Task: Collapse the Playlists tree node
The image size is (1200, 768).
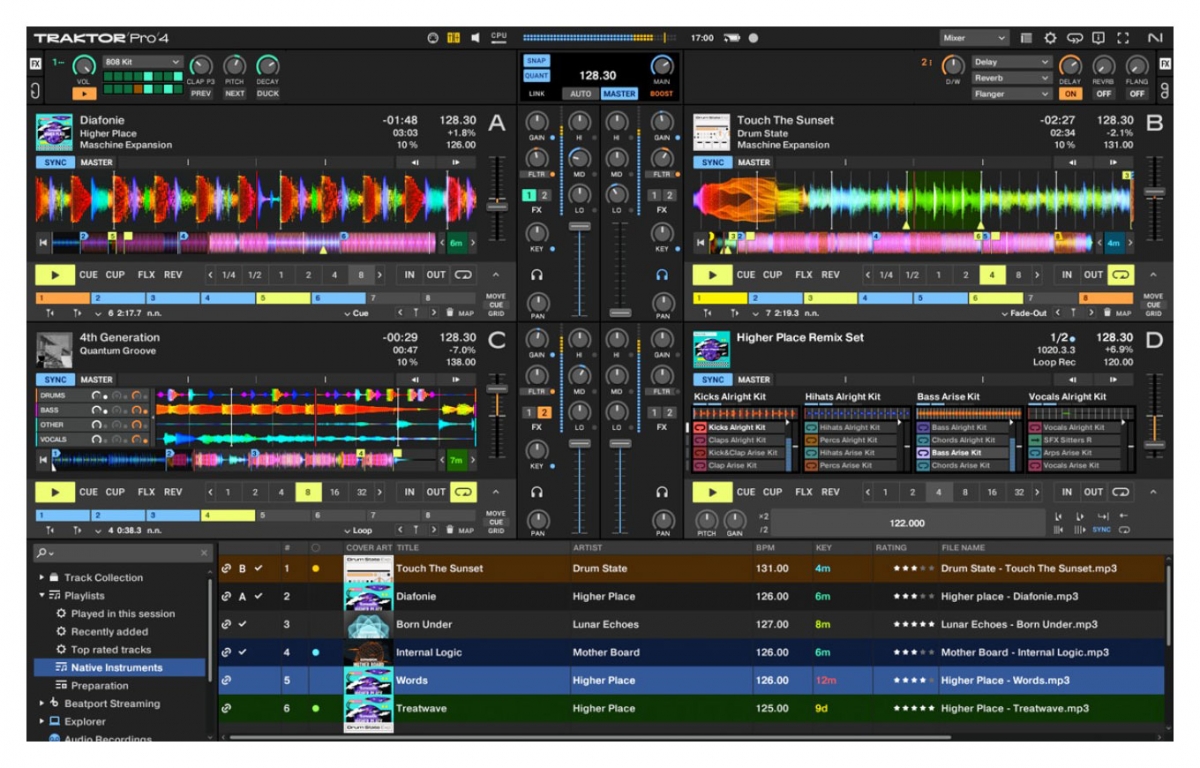Action: (x=41, y=596)
